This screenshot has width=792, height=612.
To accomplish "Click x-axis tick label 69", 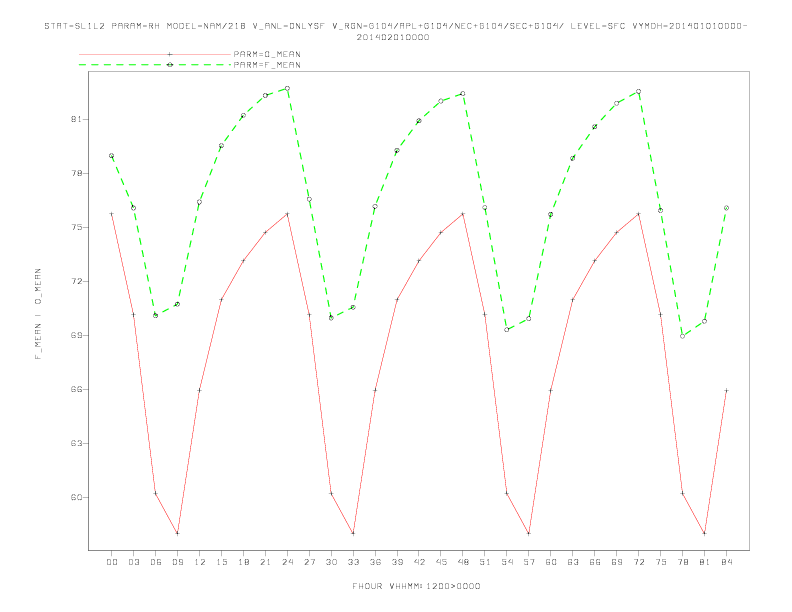I will click(617, 562).
